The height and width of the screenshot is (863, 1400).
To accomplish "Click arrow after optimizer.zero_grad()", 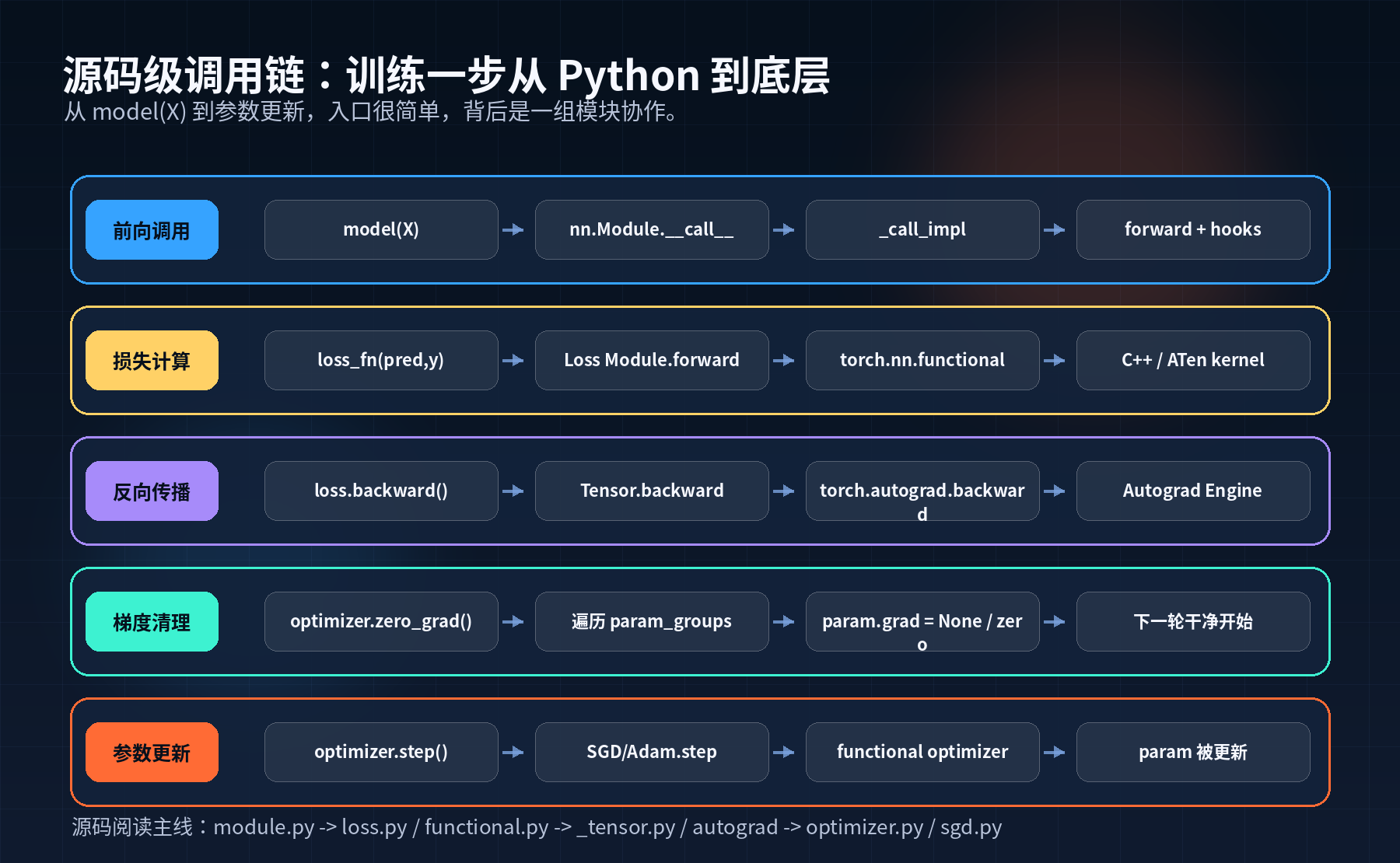I will pyautogui.click(x=513, y=621).
